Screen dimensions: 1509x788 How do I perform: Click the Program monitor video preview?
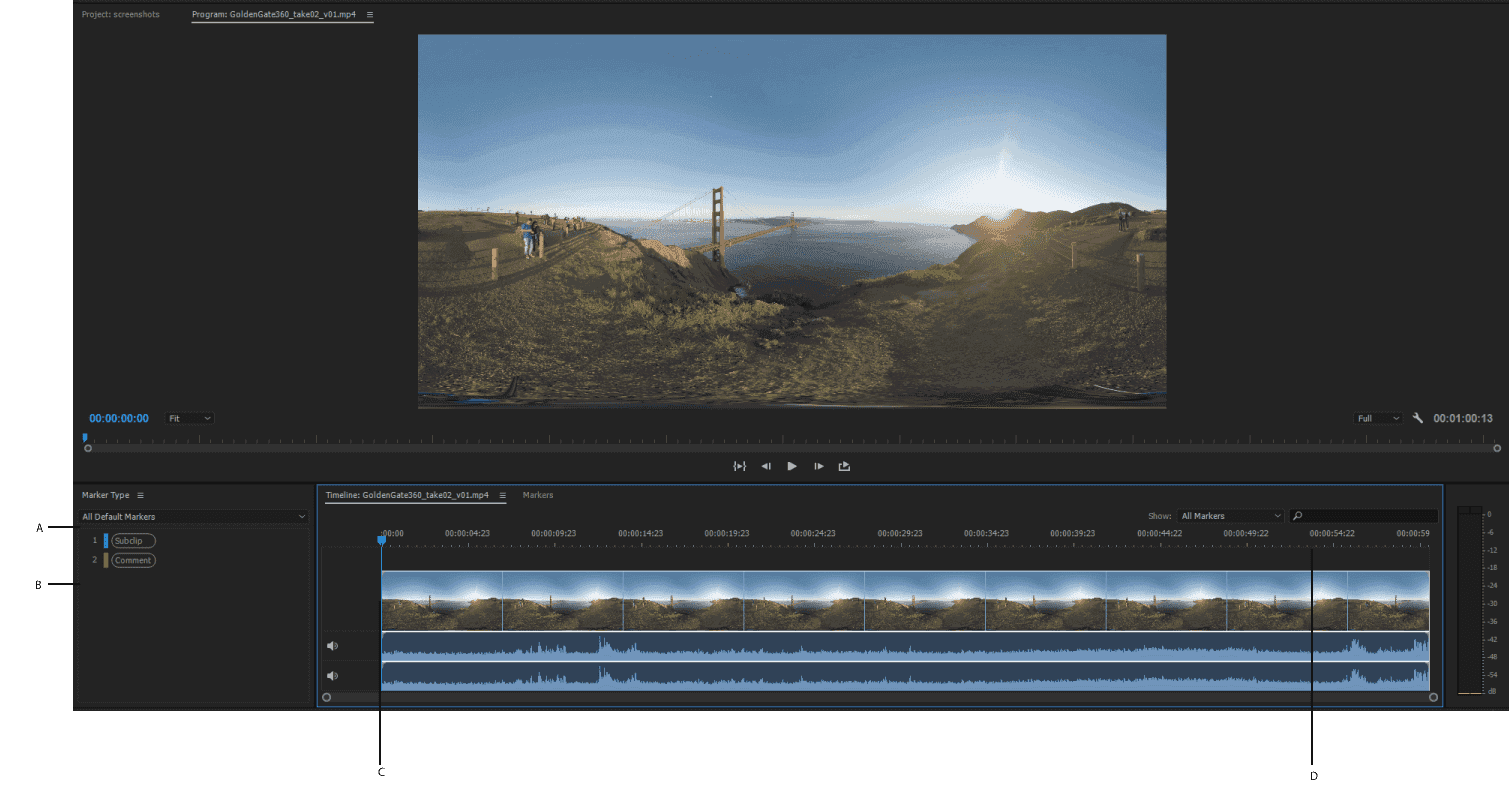[792, 221]
